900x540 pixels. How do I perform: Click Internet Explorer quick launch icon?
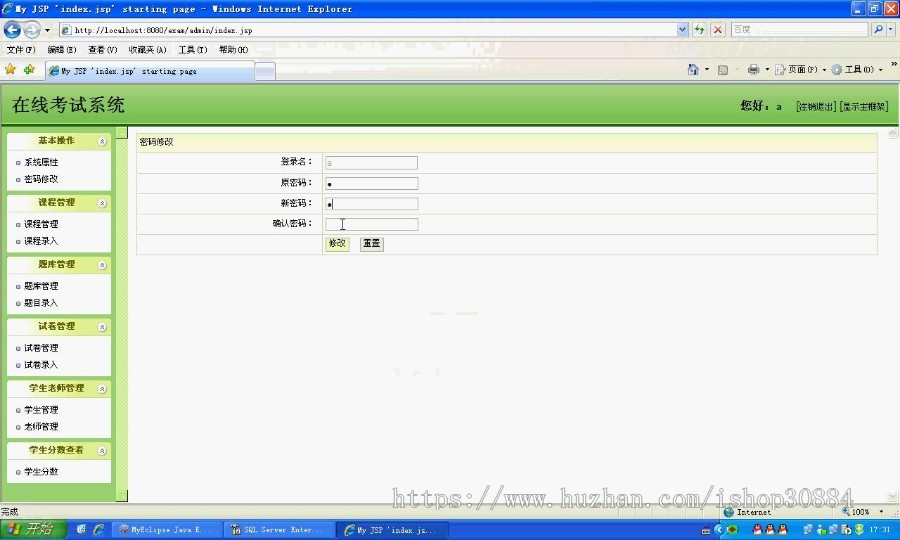coord(98,530)
